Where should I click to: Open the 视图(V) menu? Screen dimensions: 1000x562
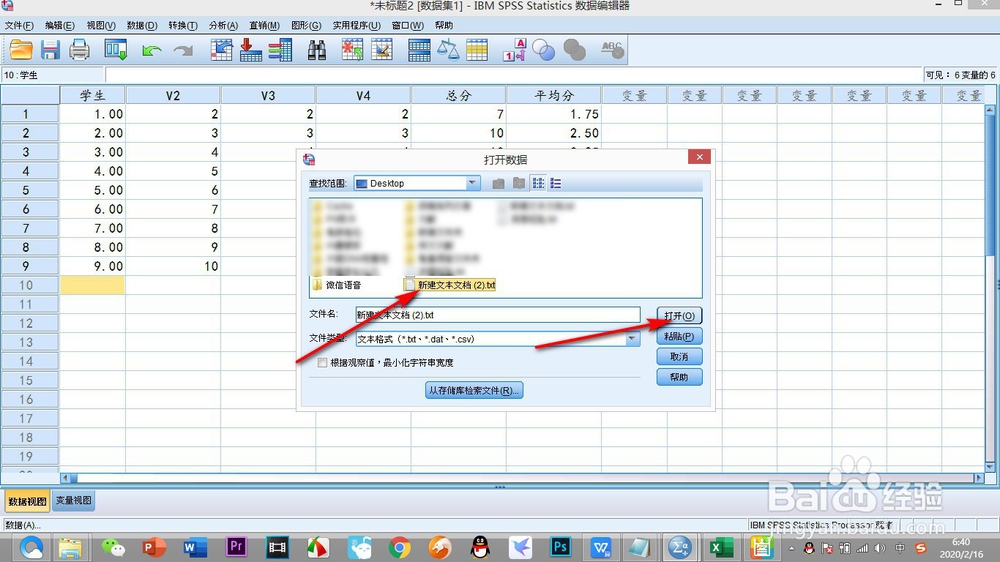click(x=101, y=26)
